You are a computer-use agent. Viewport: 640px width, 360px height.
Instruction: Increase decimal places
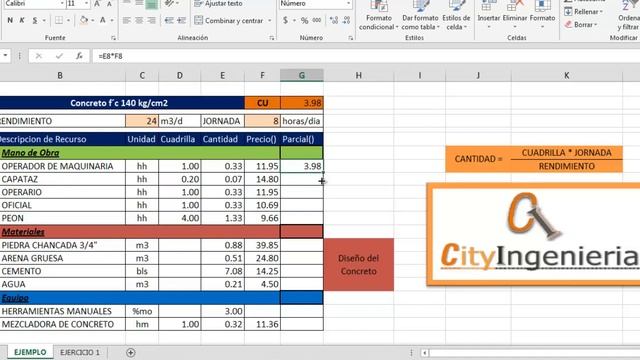[x=334, y=20]
